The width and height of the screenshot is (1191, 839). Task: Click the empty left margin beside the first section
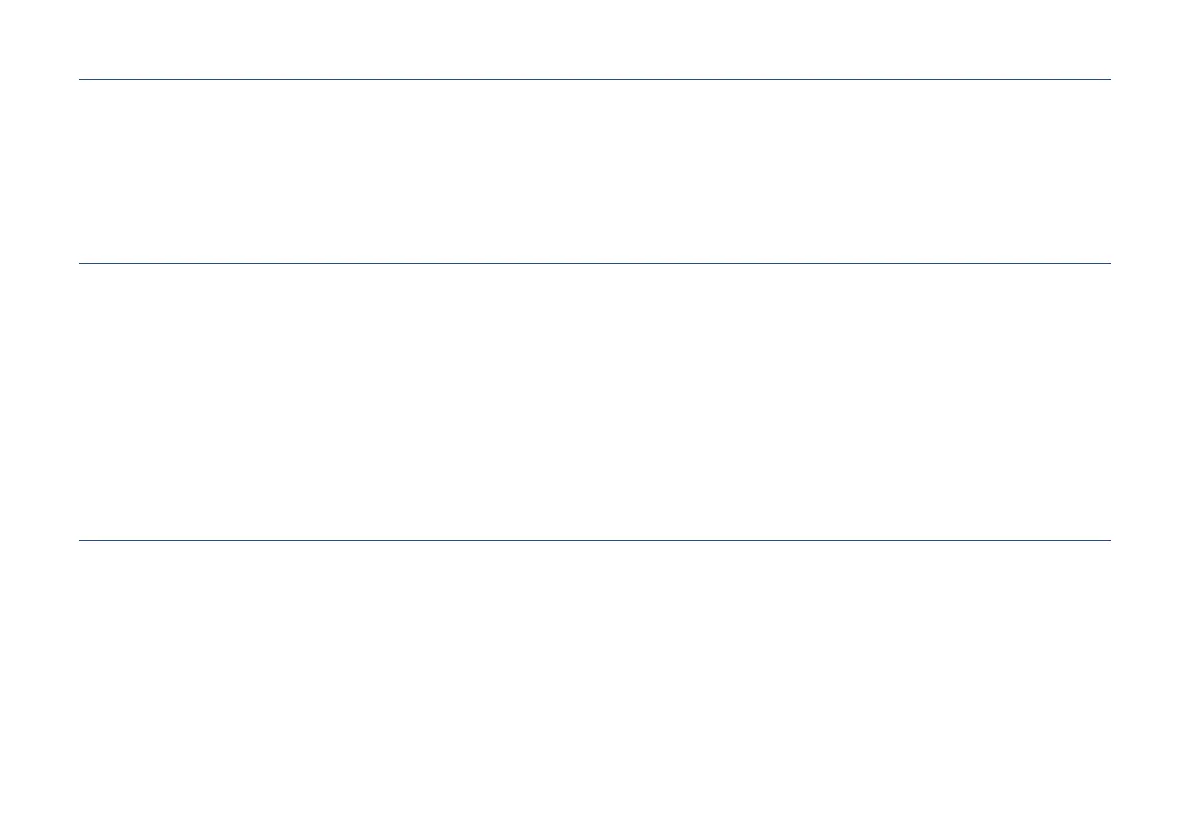coord(39,172)
